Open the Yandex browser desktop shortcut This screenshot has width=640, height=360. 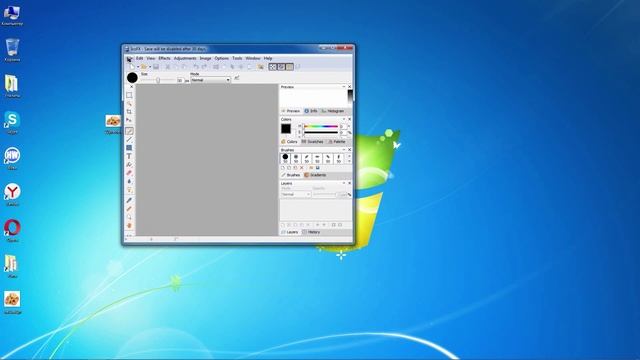[12, 195]
